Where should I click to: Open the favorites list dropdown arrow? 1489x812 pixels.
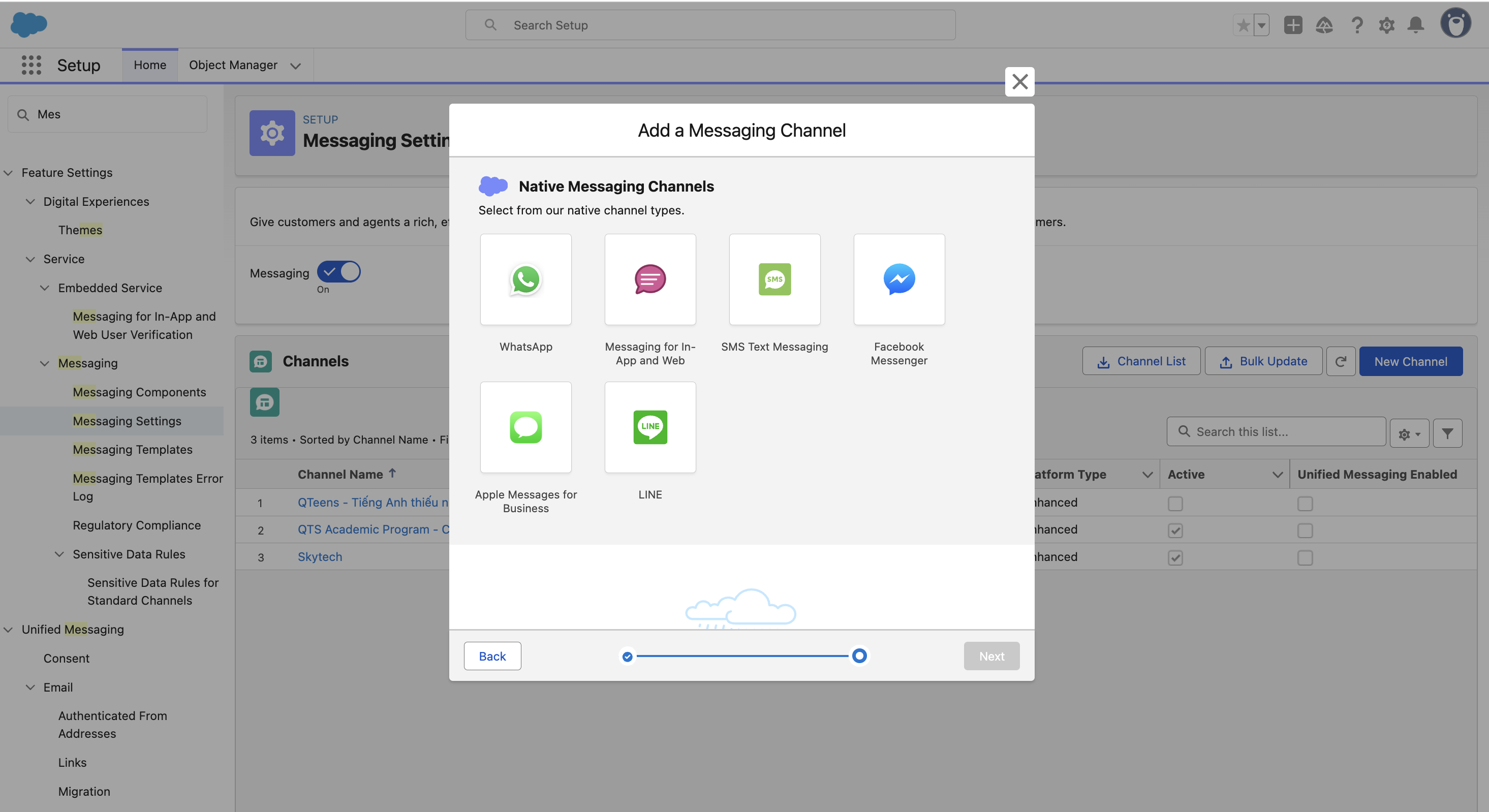tap(1261, 25)
